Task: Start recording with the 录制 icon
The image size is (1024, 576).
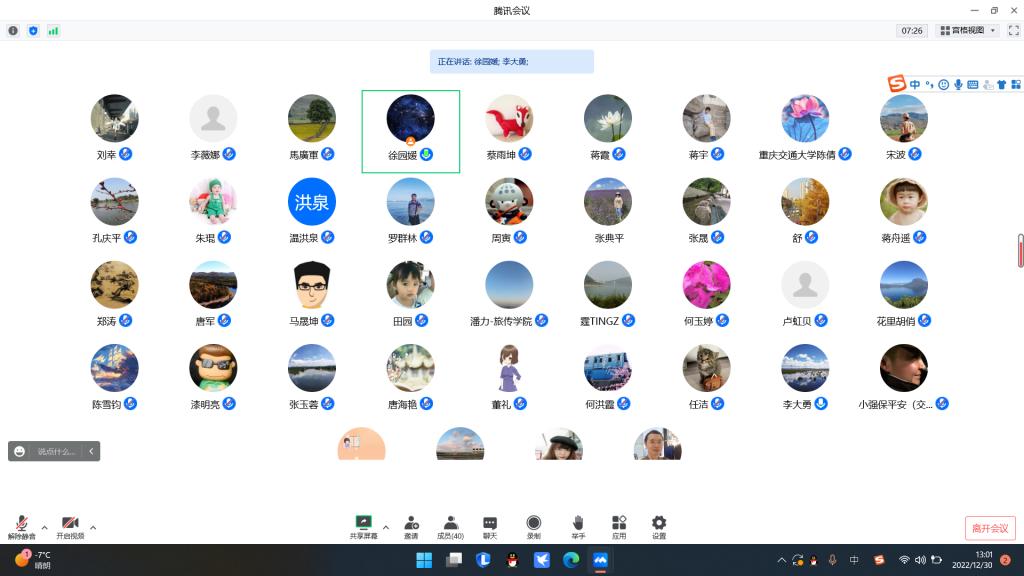Action: point(534,526)
